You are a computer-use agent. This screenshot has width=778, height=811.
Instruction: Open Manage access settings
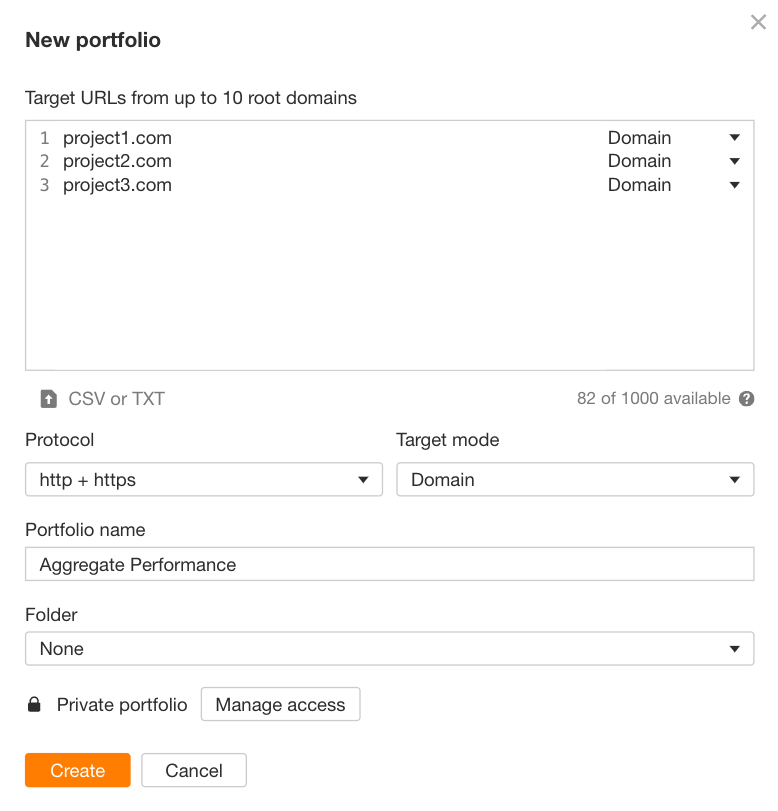(280, 704)
